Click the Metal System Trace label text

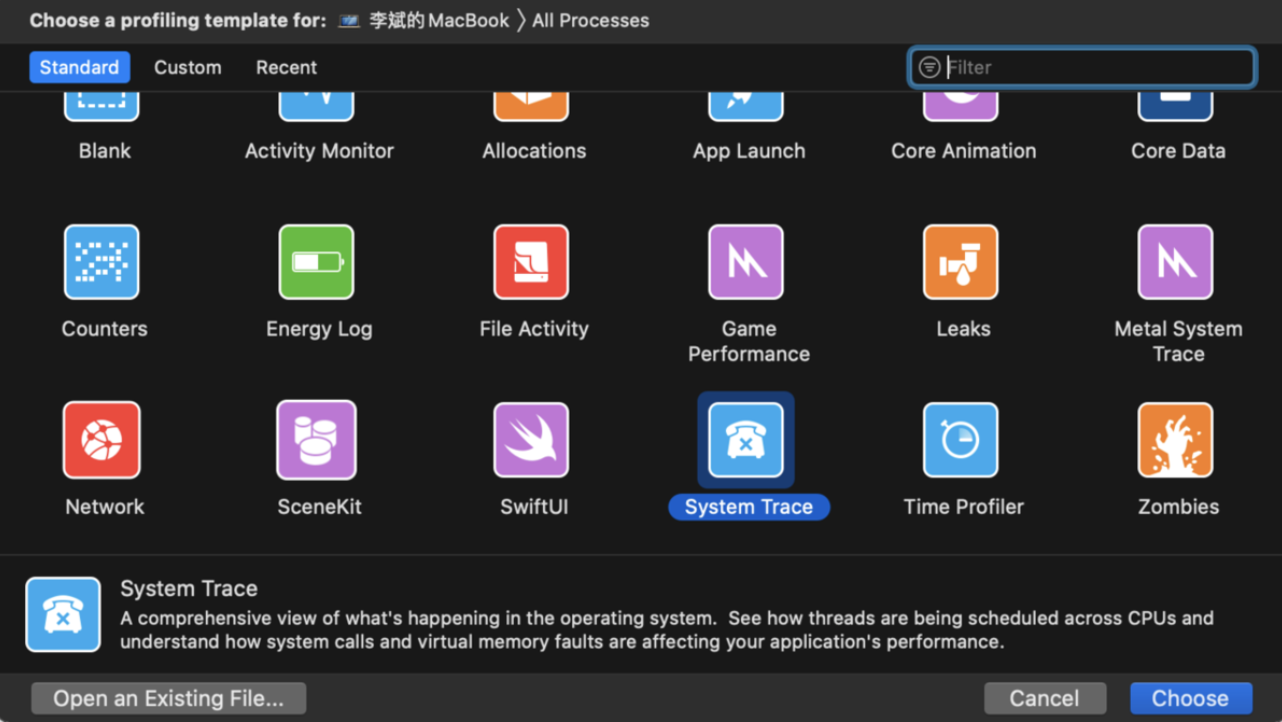click(1178, 341)
